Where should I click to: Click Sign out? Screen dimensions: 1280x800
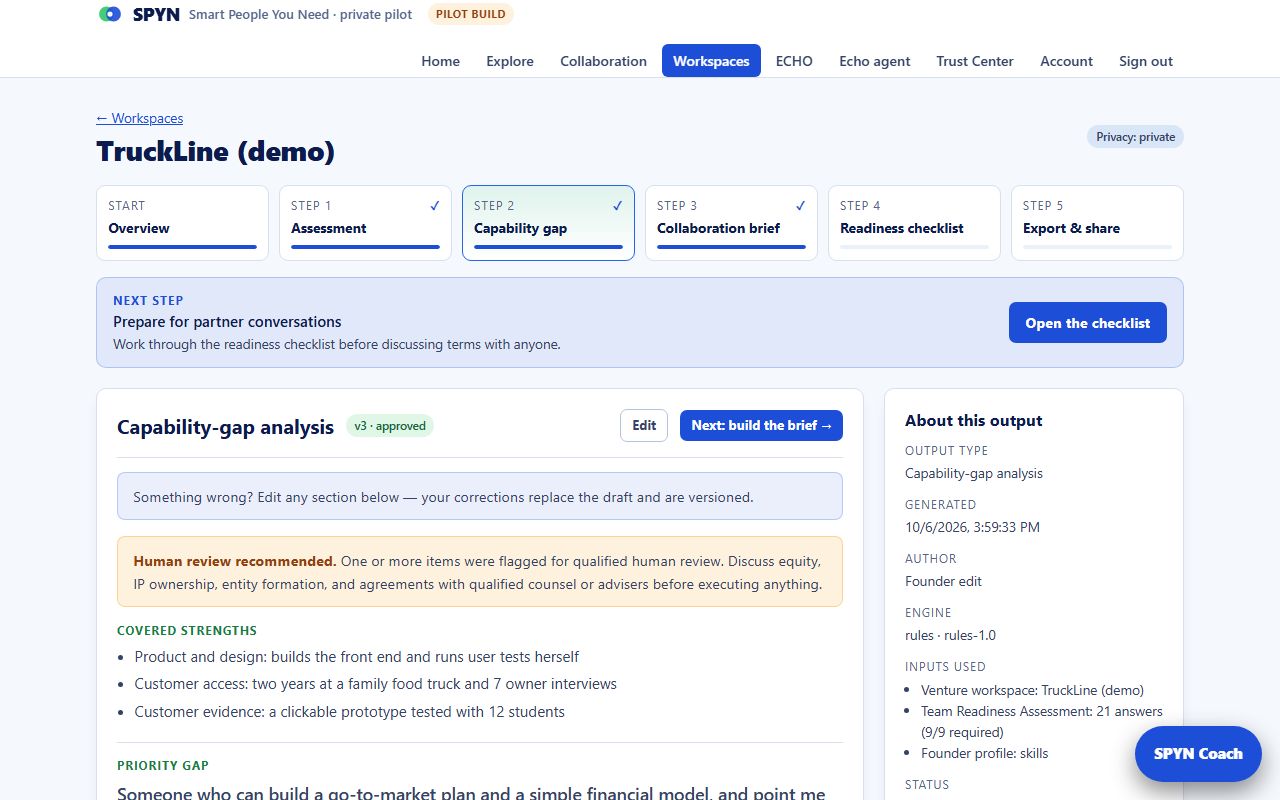coord(1146,61)
